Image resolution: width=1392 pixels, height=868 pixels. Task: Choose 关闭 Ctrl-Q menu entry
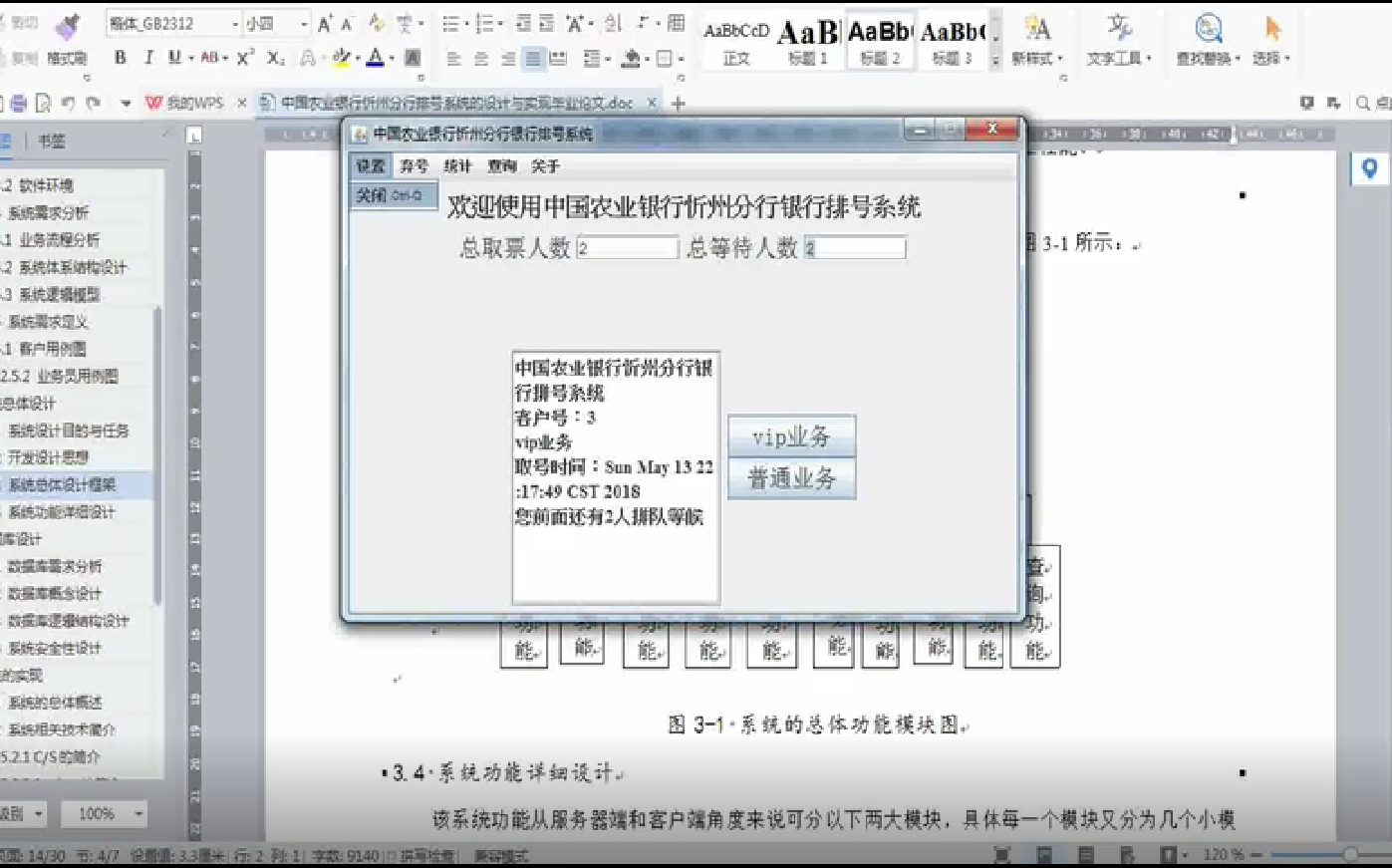coord(393,195)
